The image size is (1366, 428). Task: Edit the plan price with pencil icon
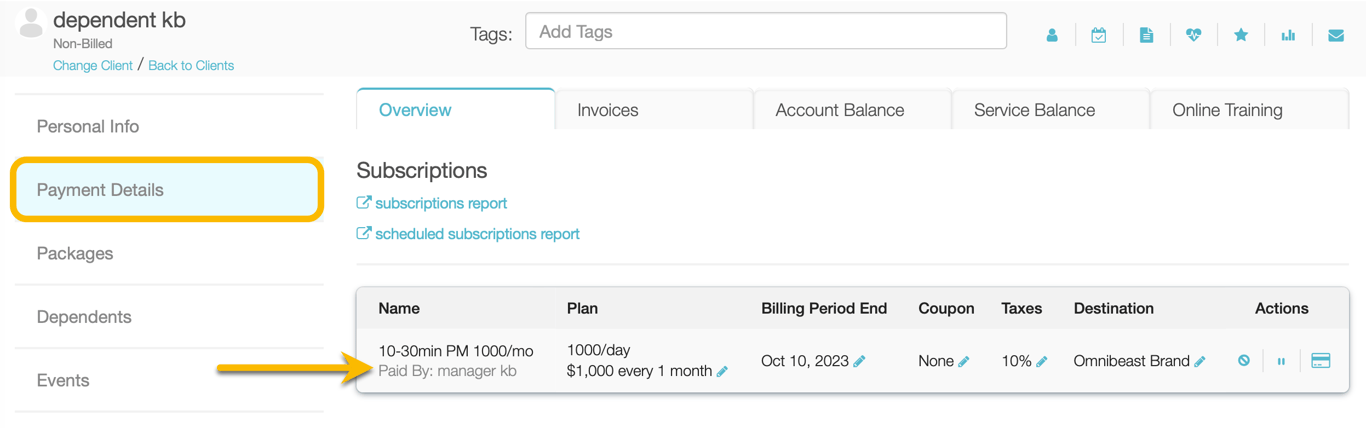(722, 371)
